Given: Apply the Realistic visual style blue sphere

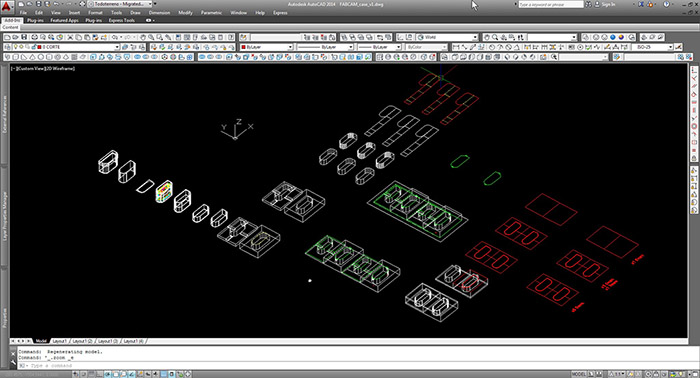Looking at the screenshot, I should (x=612, y=37).
